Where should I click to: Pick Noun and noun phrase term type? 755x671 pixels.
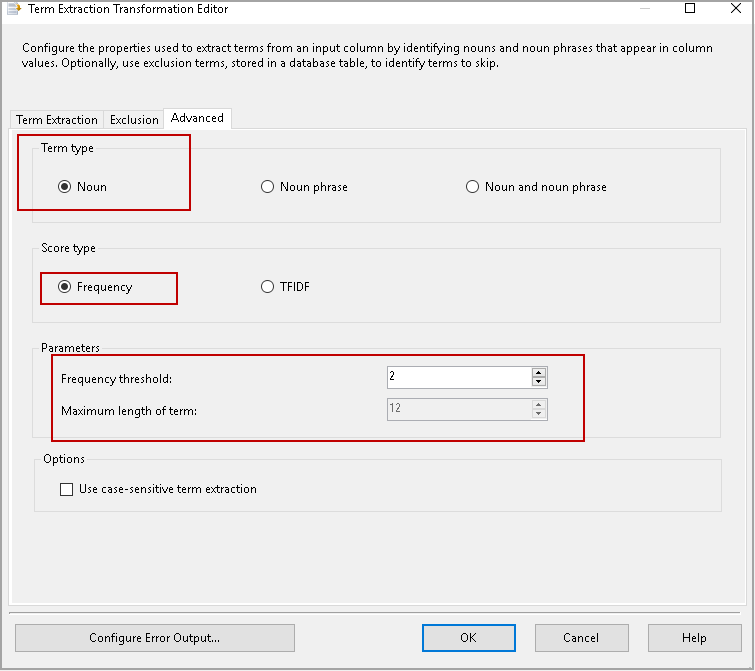click(472, 187)
